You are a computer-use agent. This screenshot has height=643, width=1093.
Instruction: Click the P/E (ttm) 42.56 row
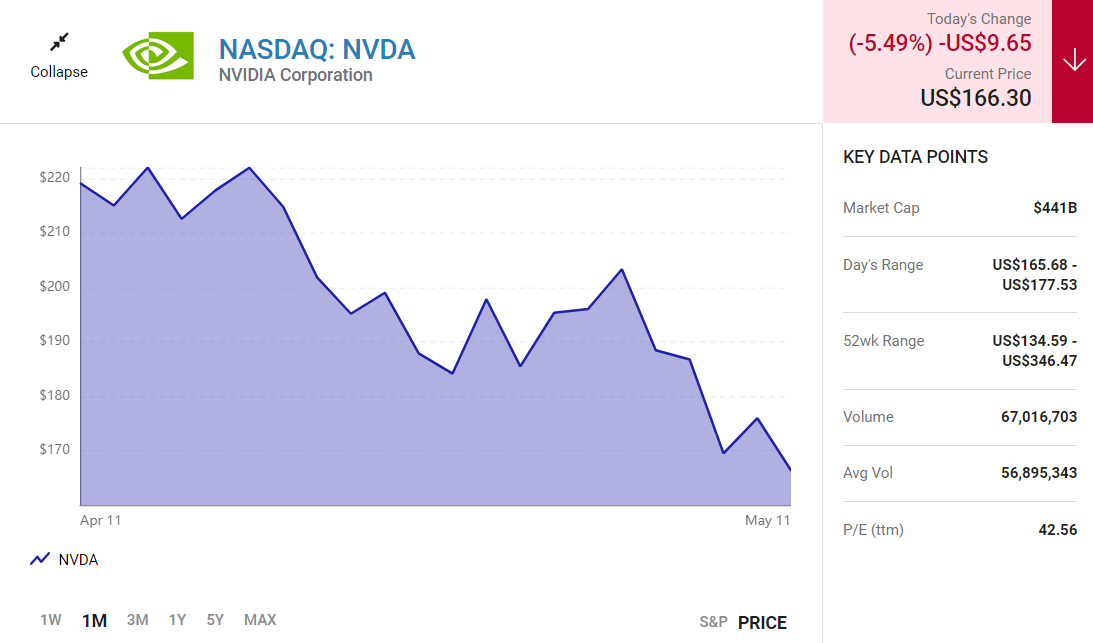[x=960, y=530]
